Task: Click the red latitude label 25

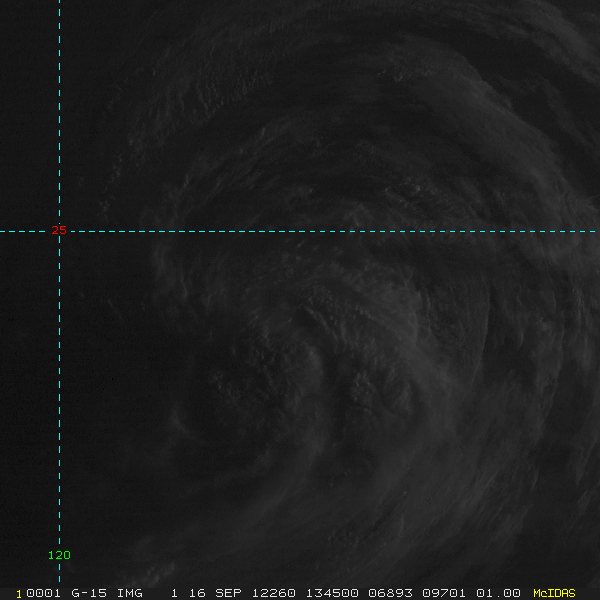Action: pos(59,230)
